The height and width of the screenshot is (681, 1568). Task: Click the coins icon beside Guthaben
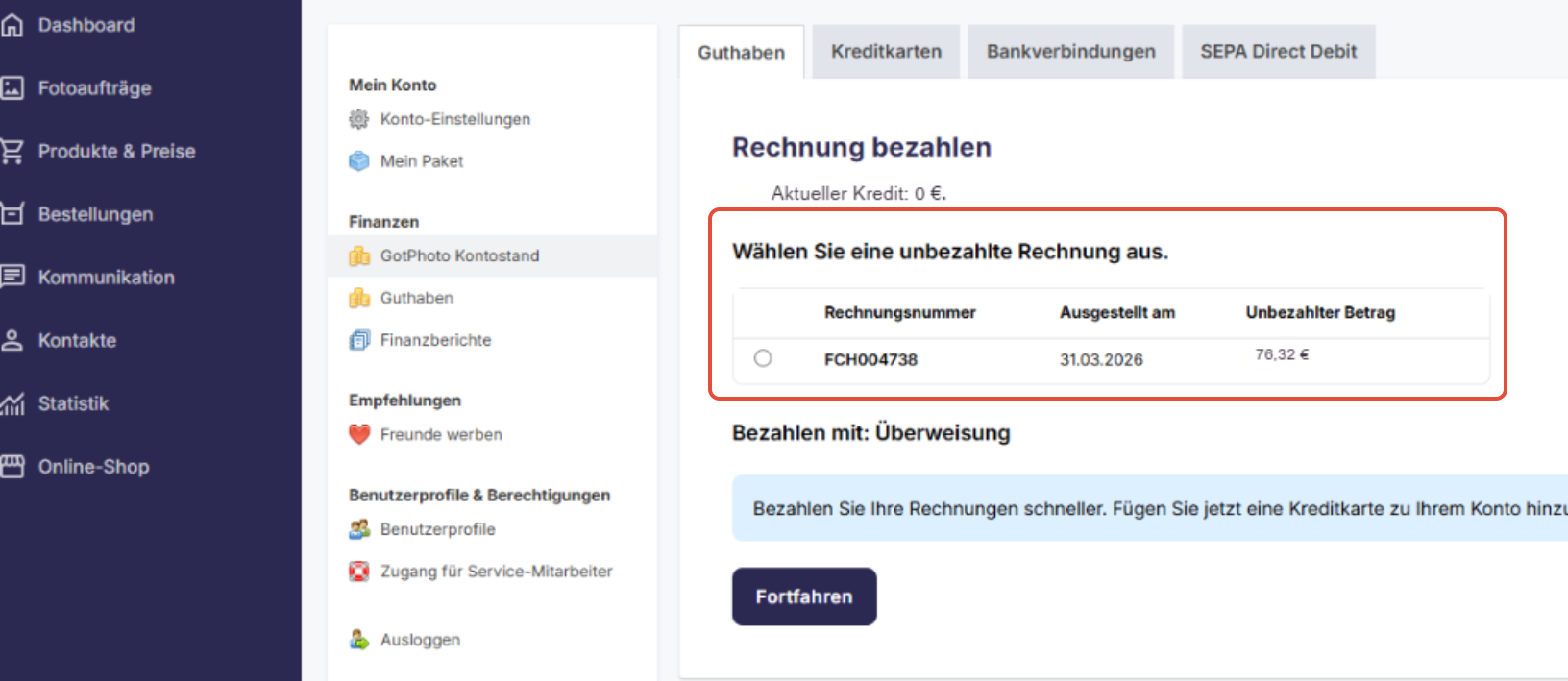coord(358,298)
